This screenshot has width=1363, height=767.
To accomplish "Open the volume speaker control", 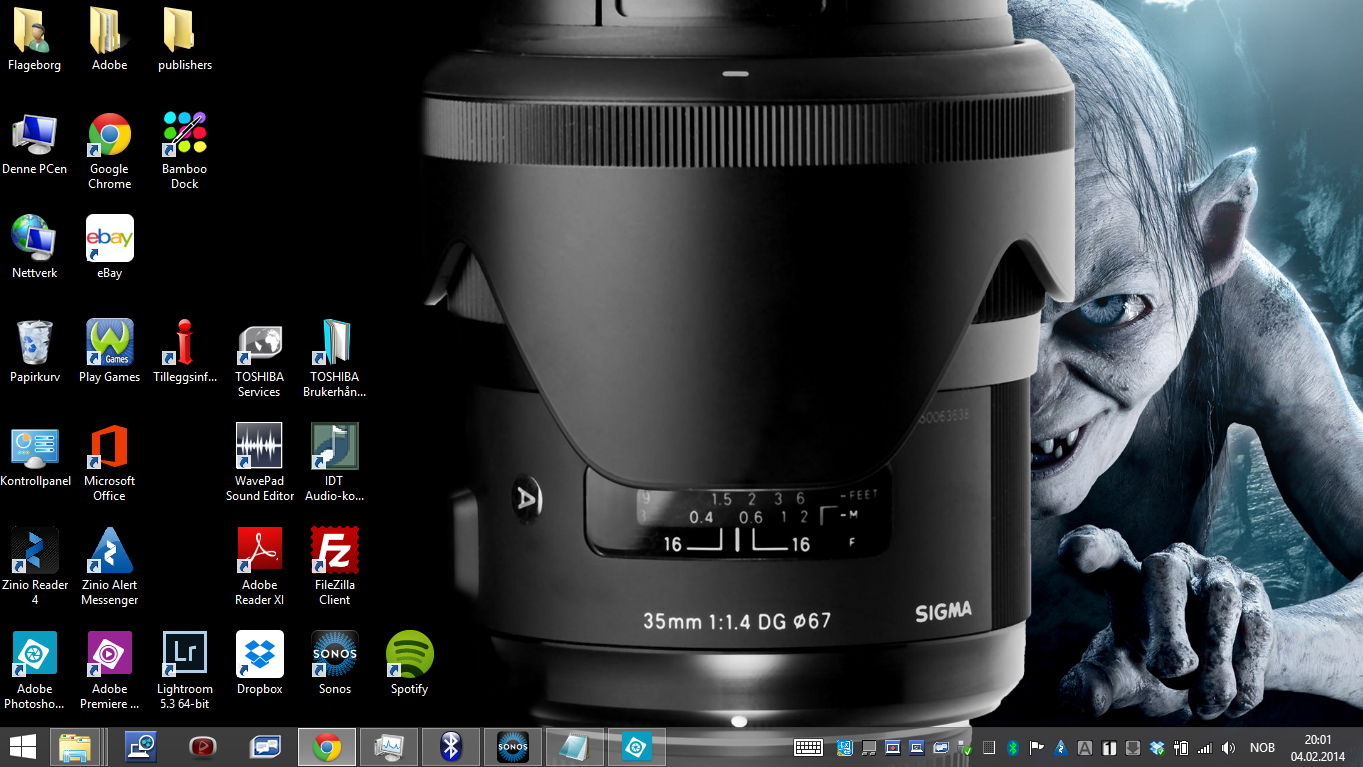I will [x=1228, y=748].
